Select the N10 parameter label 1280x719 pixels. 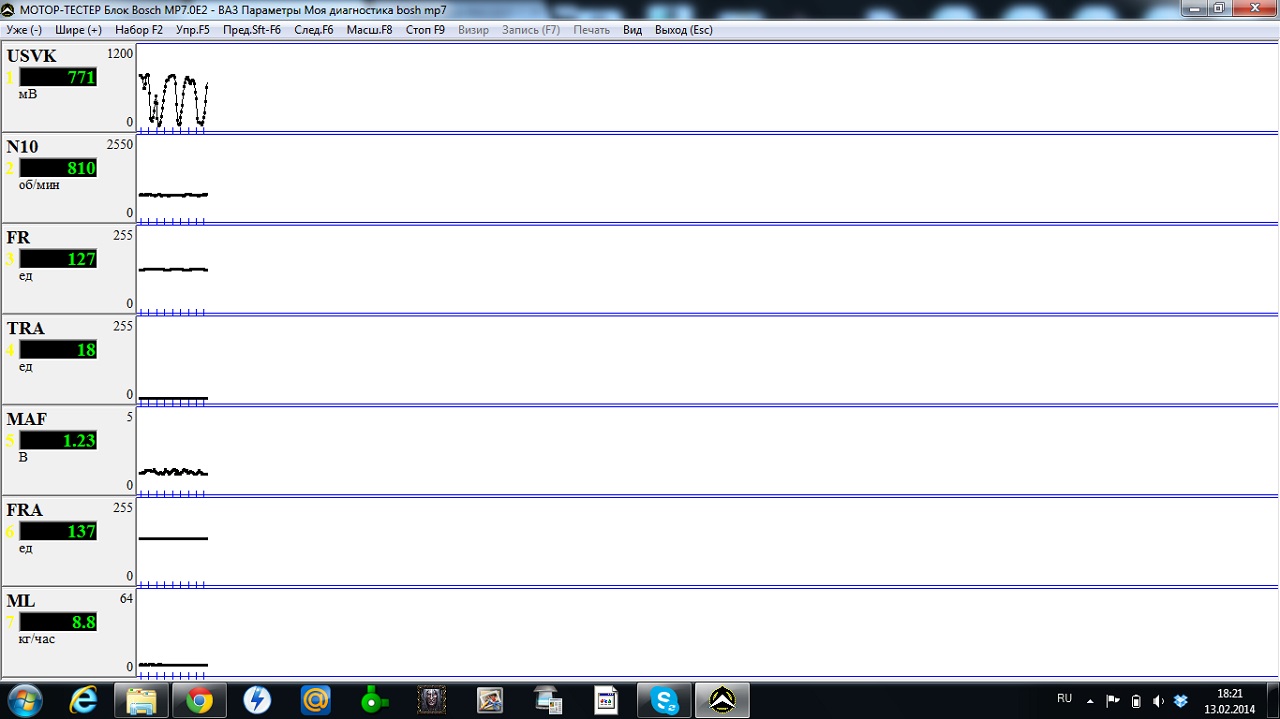pyautogui.click(x=23, y=147)
